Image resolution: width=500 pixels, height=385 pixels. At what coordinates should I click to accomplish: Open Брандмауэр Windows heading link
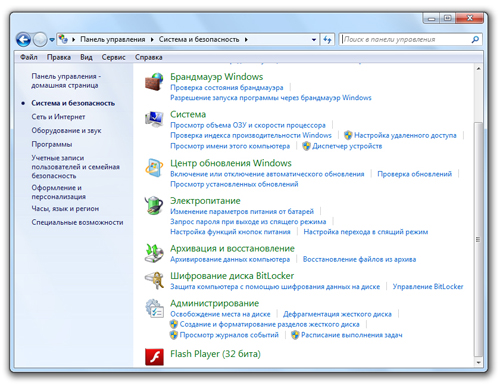216,77
